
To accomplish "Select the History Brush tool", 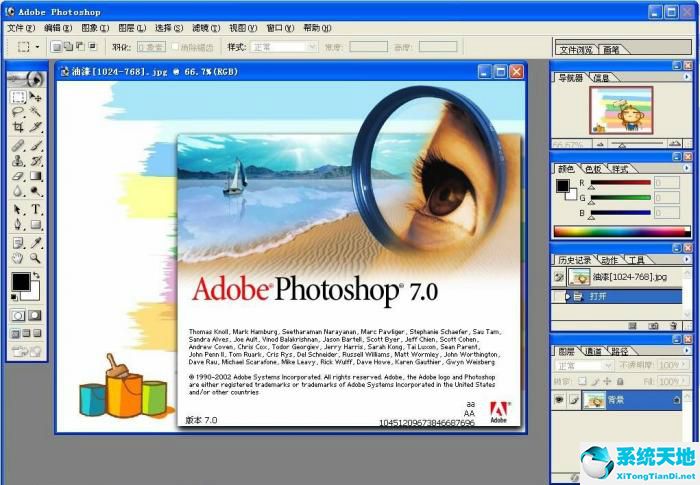I will click(35, 161).
